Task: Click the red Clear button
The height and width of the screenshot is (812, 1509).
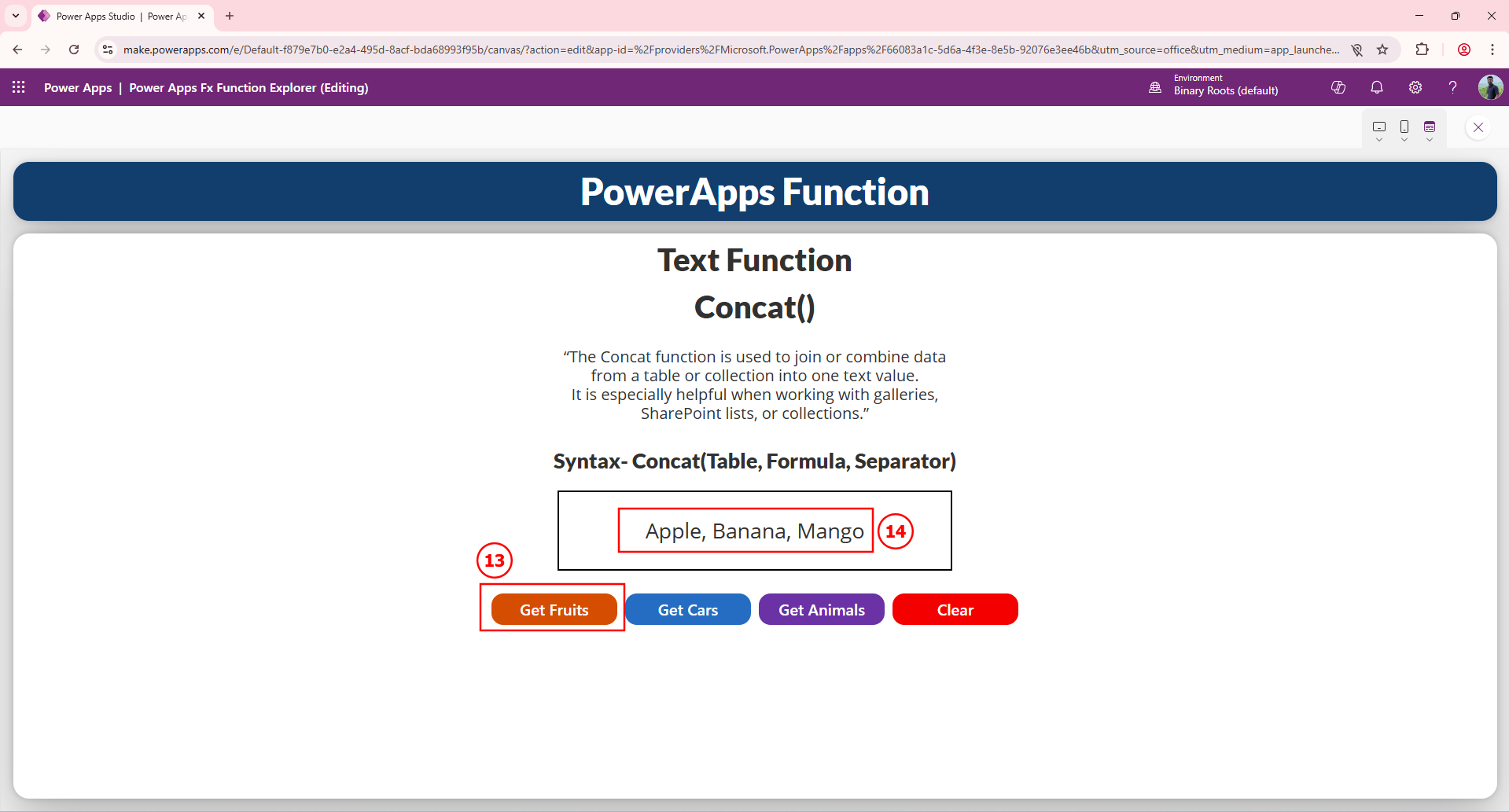Action: point(955,609)
